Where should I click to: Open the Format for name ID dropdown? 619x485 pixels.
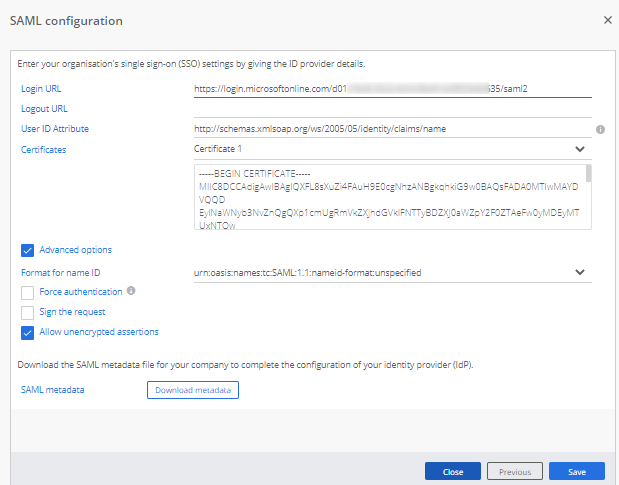pyautogui.click(x=579, y=272)
